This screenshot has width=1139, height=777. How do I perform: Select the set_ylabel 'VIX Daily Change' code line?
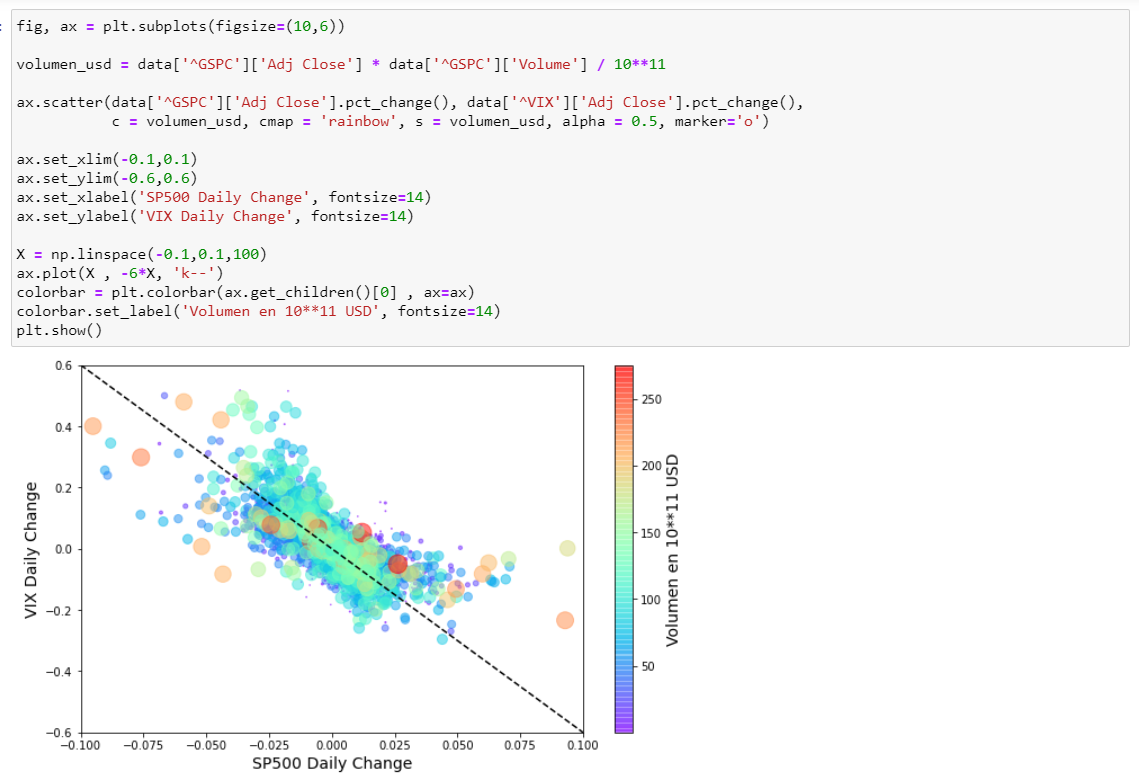215,216
